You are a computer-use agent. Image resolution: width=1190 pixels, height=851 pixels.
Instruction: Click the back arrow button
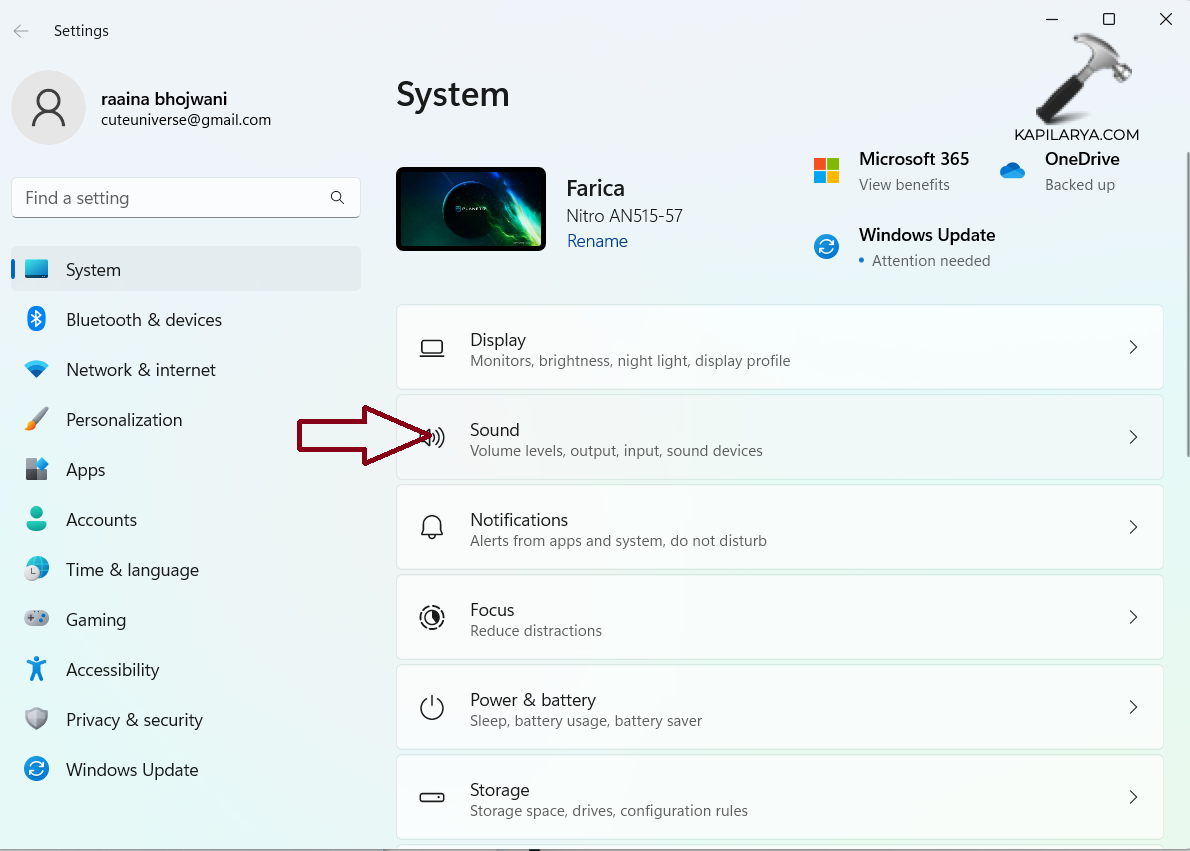tap(21, 31)
